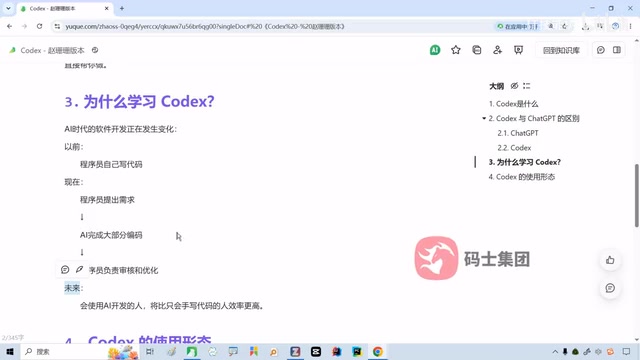The image size is (640, 360).
Task: Click the floating comment bubble button
Action: (610, 288)
